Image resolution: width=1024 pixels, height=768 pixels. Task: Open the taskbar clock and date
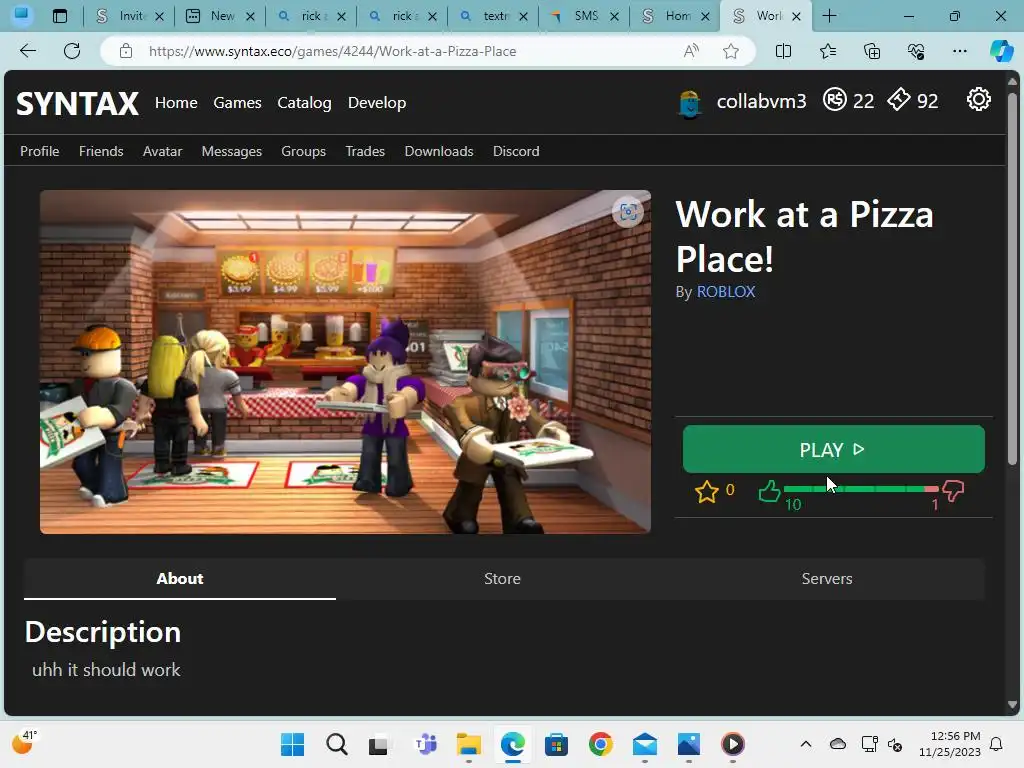click(950, 744)
